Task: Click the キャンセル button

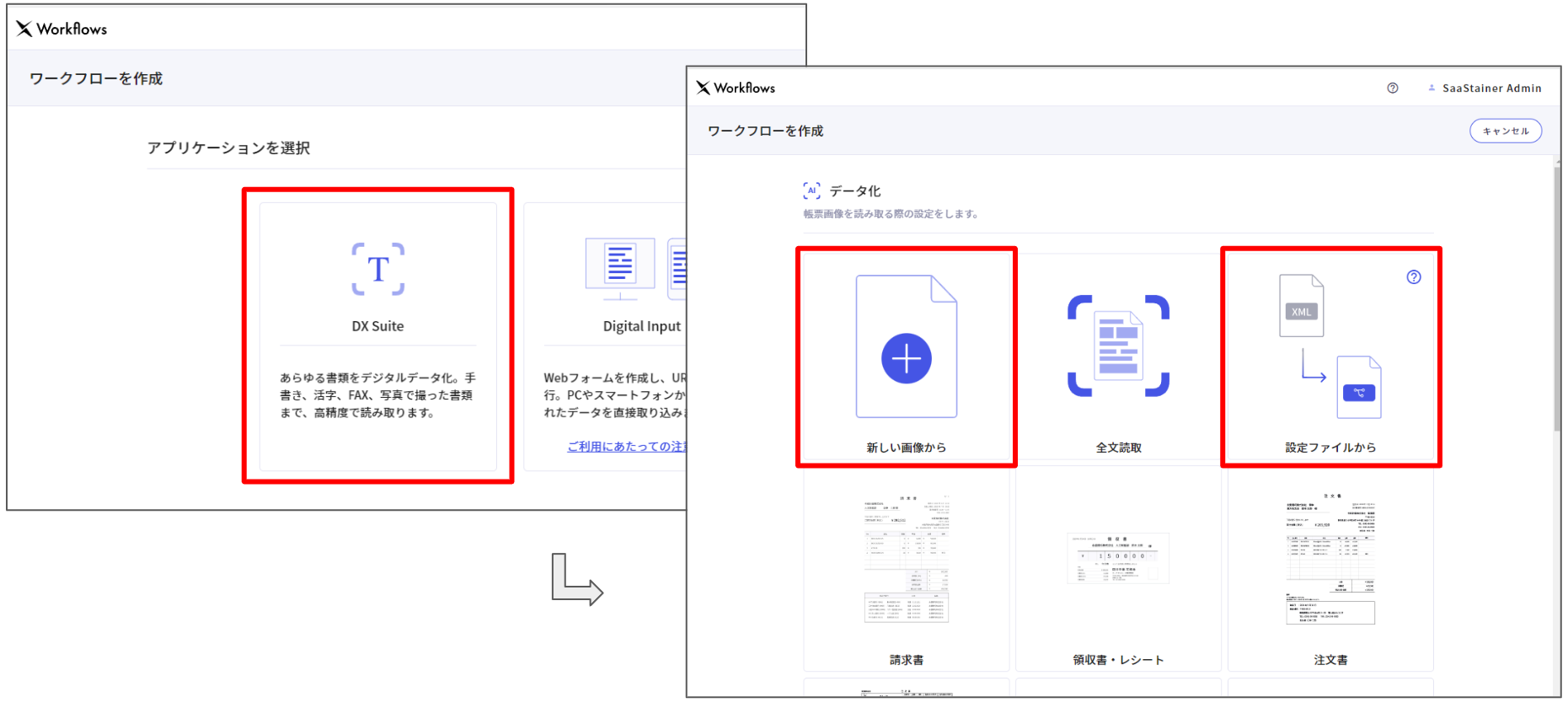Action: (1506, 131)
